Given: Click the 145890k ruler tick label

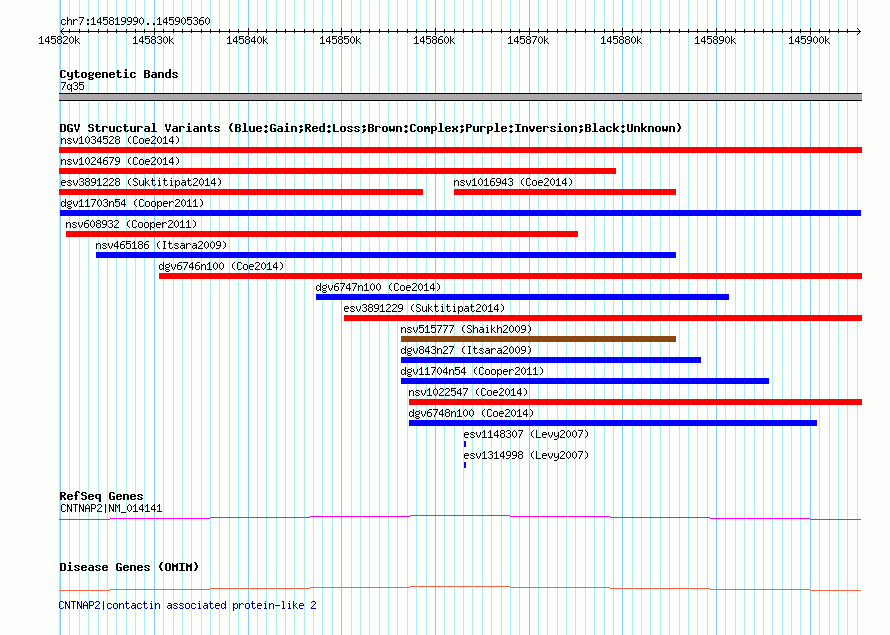Looking at the screenshot, I should 715,40.
